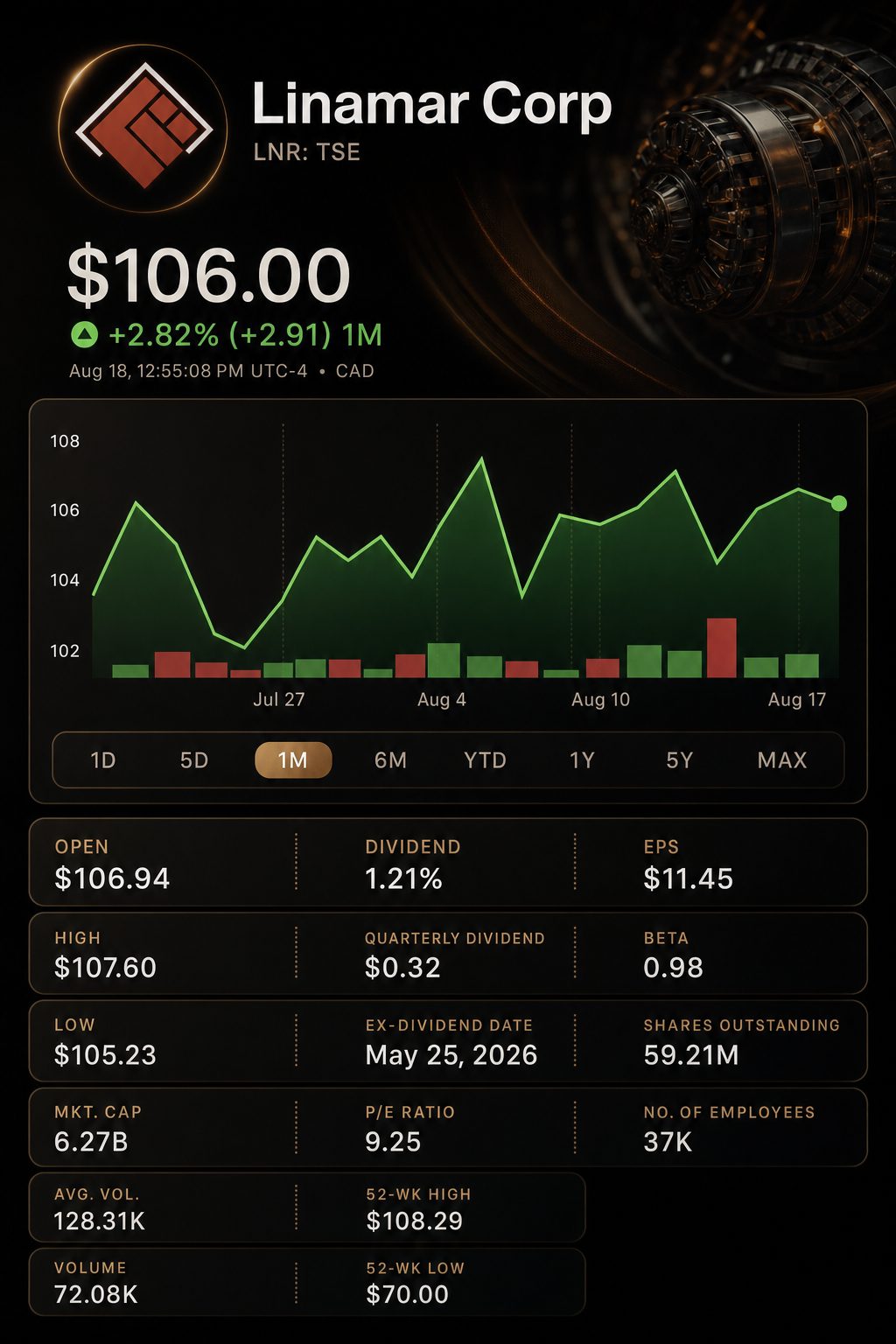Screen dimensions: 896x1344
Task: Click the green endpoint dot on chart
Action: (838, 503)
